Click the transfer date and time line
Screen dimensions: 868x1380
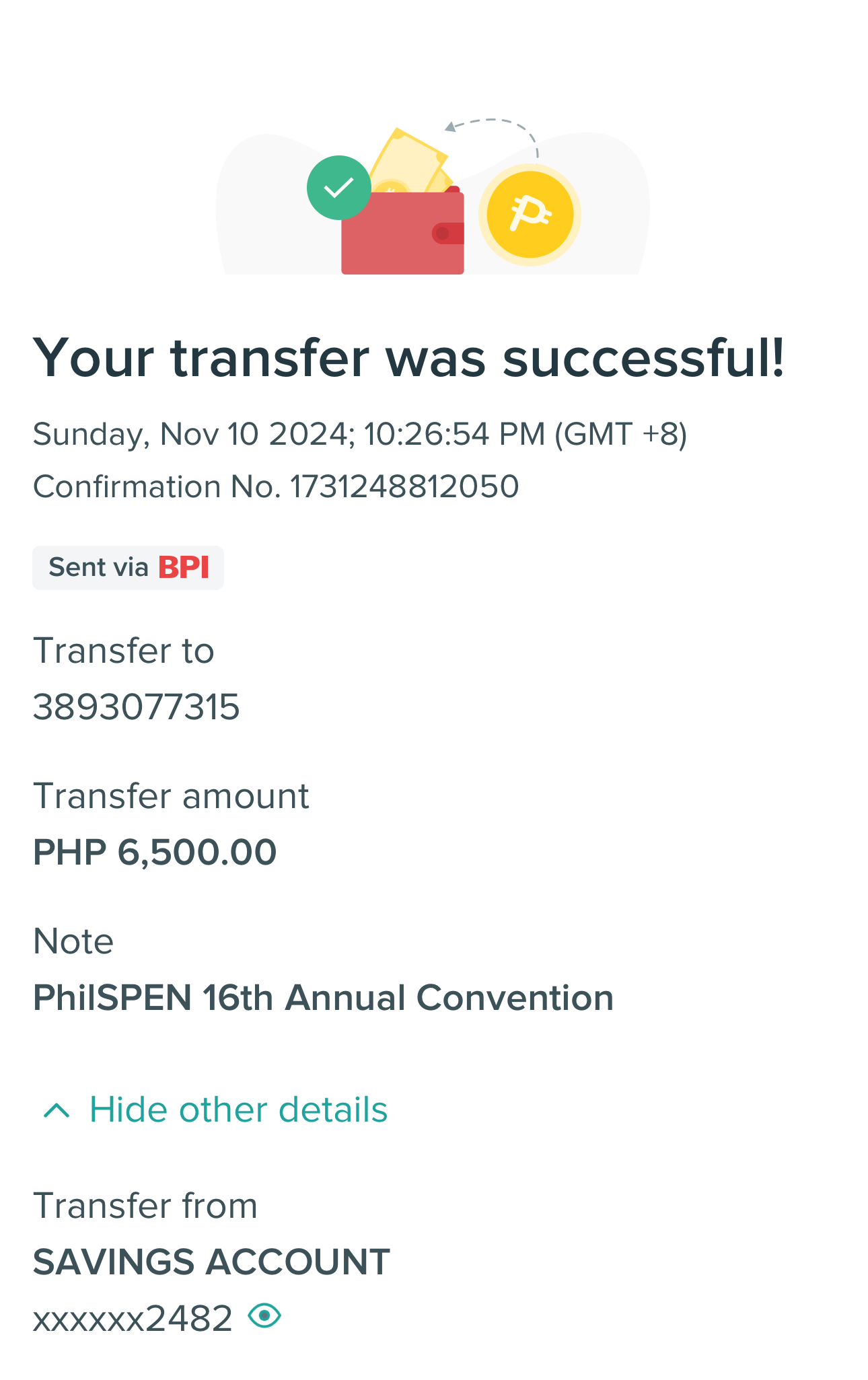360,434
